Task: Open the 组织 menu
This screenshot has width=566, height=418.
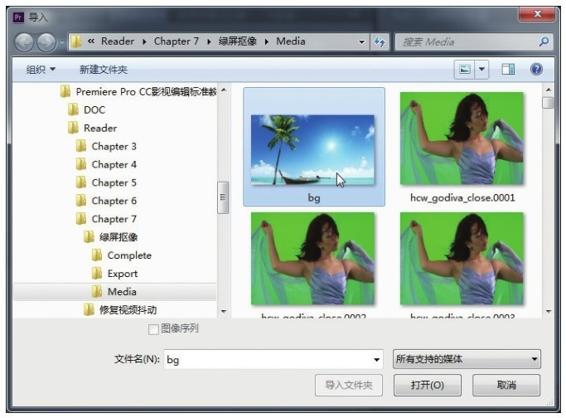Action: point(41,69)
